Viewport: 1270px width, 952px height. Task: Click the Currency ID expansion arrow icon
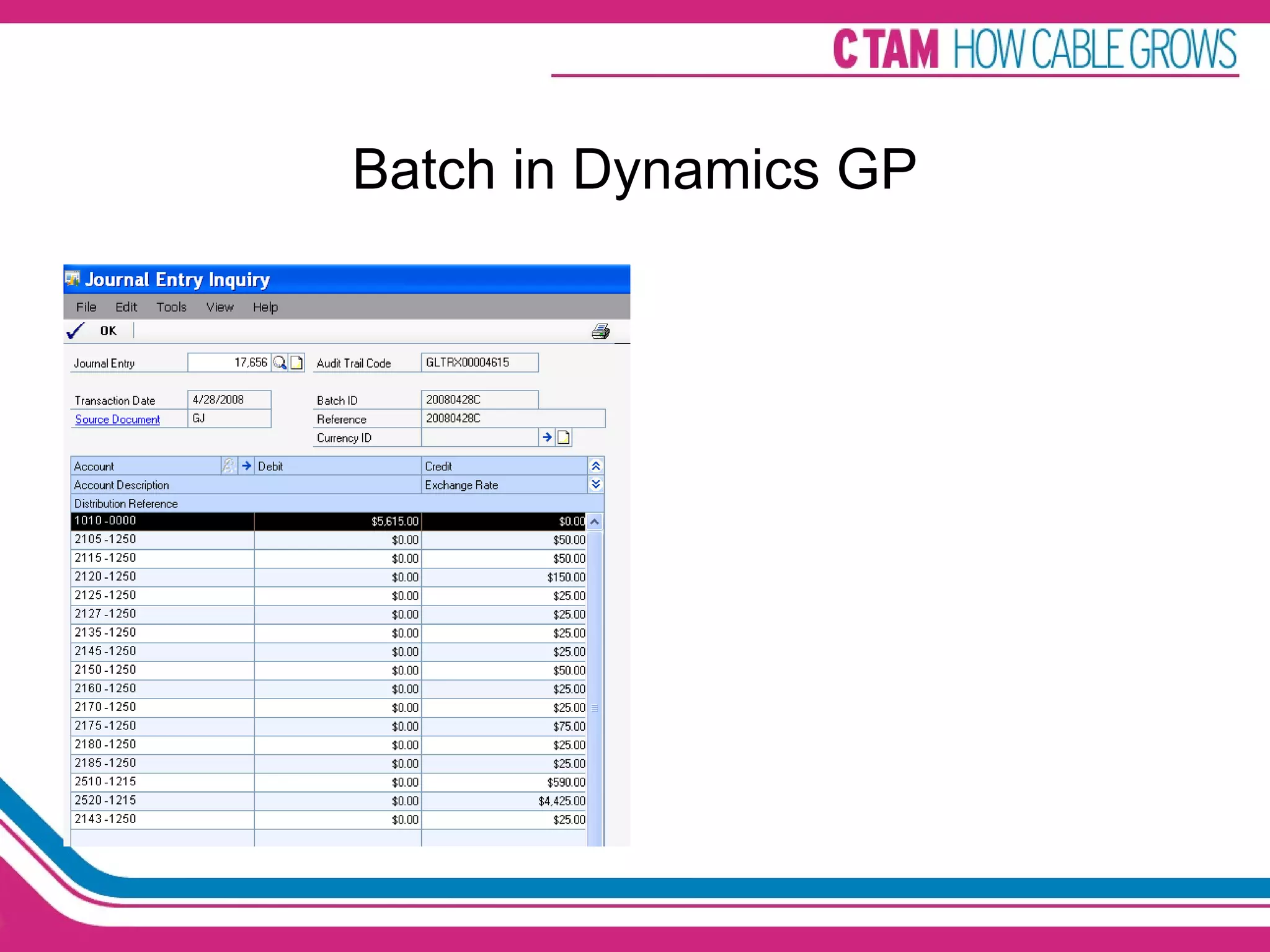[x=547, y=438]
